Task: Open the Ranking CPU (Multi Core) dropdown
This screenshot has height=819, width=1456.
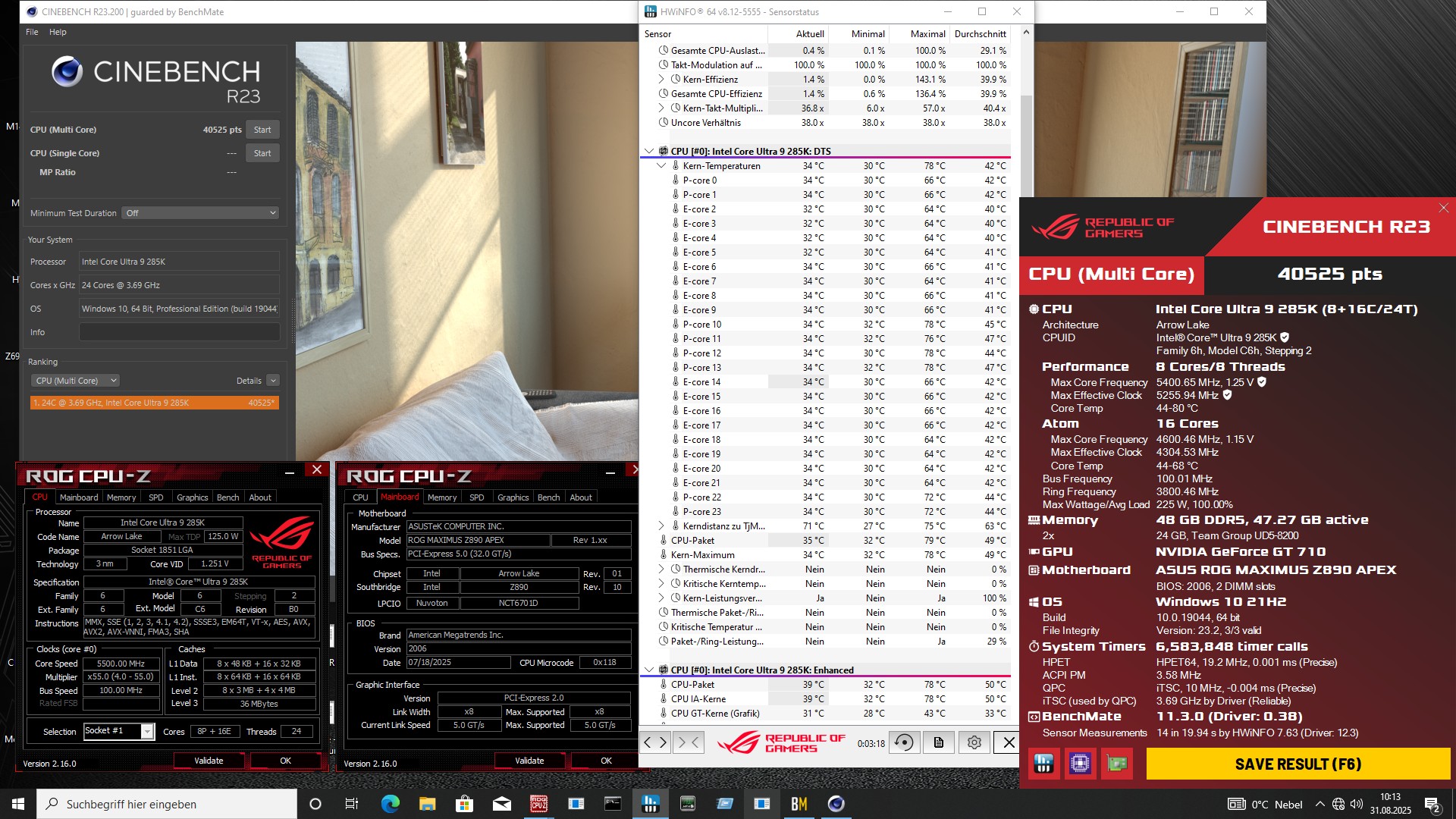Action: pyautogui.click(x=76, y=381)
